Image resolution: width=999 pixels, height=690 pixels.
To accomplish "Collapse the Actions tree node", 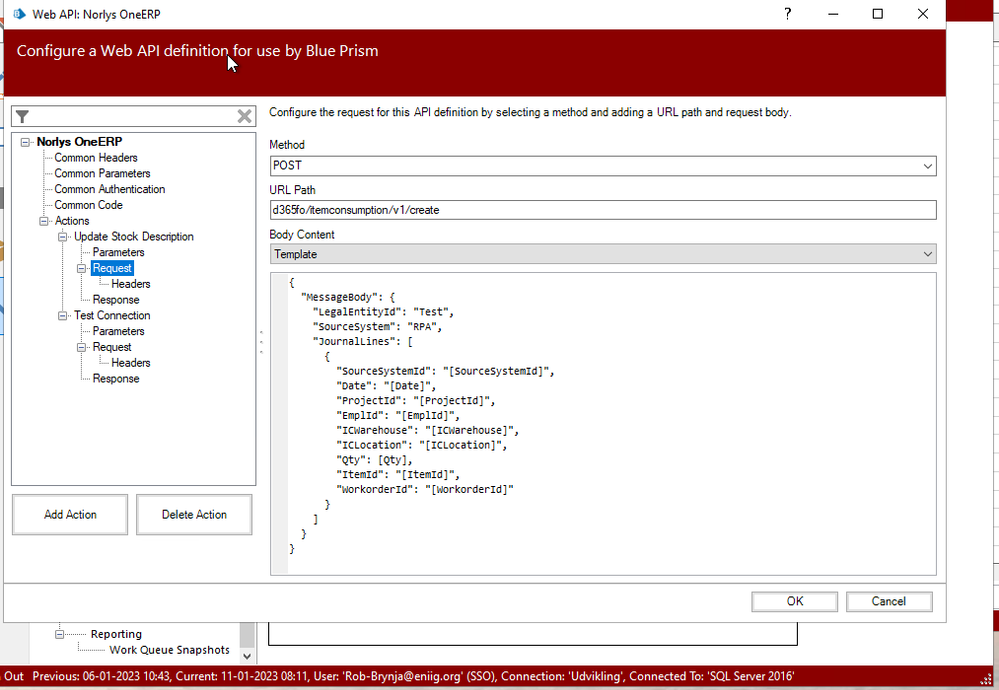I will 44,221.
